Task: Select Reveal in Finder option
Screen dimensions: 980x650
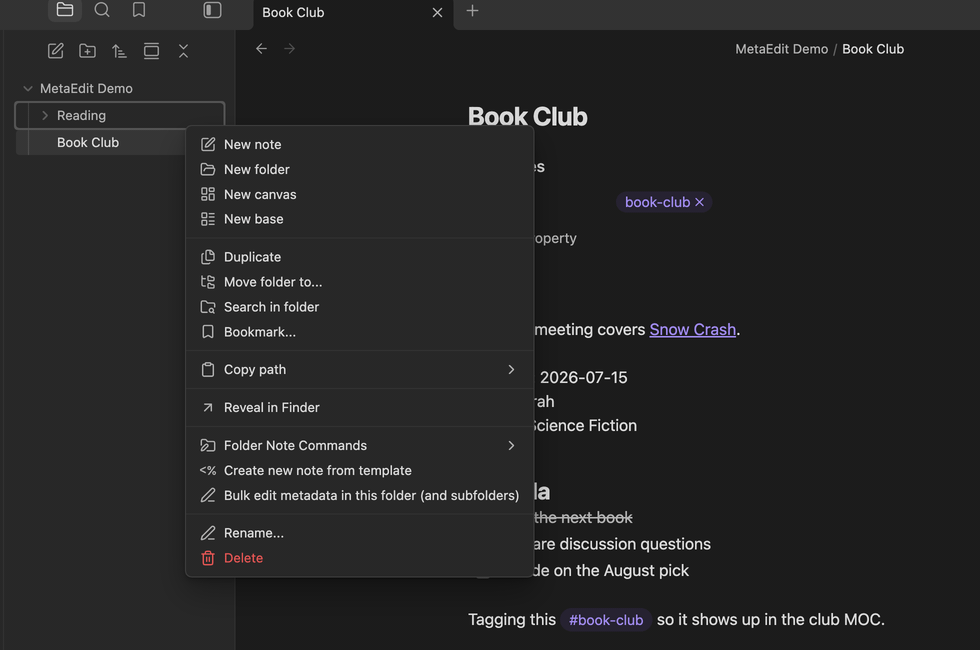Action: point(359,408)
